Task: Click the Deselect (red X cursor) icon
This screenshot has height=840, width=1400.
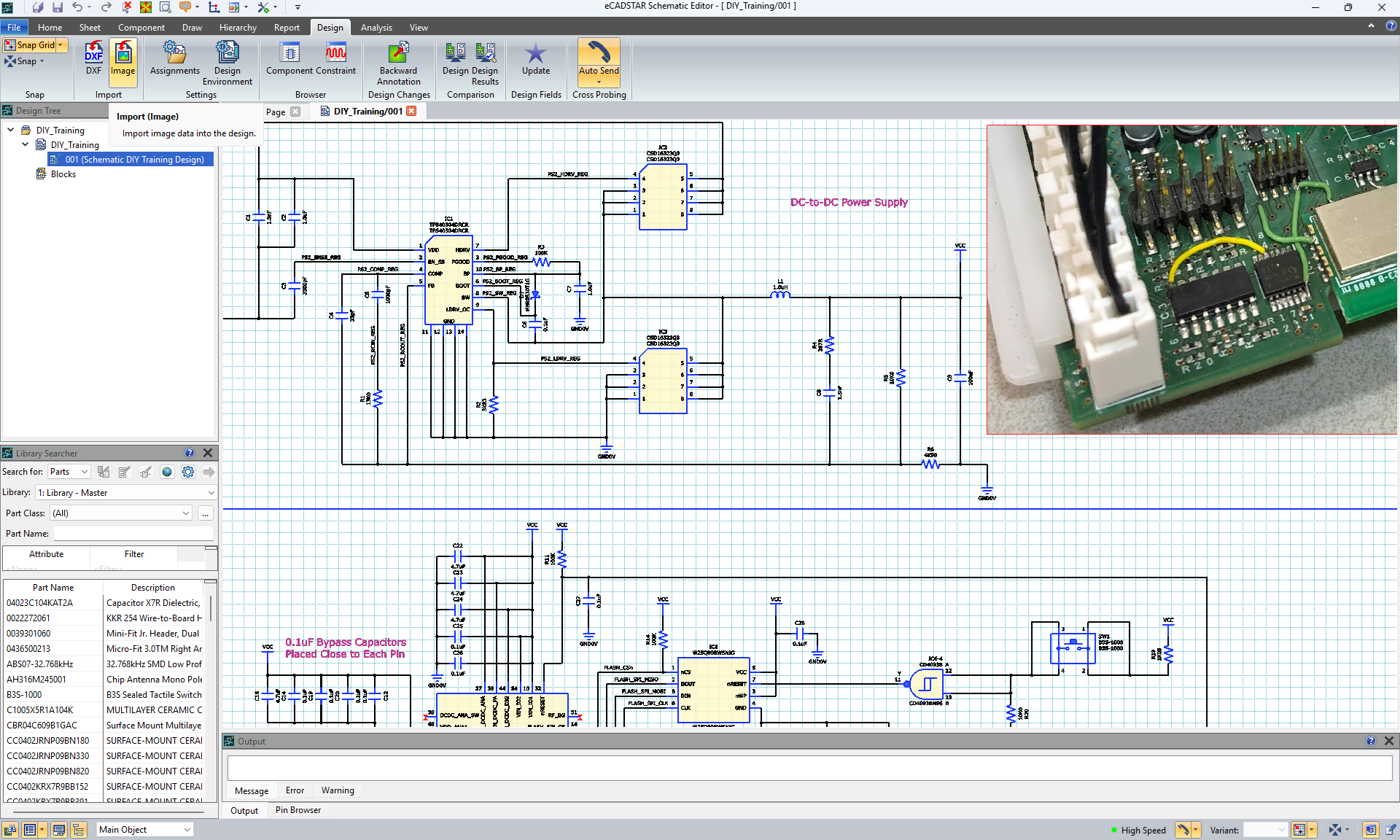Action: [x=127, y=7]
